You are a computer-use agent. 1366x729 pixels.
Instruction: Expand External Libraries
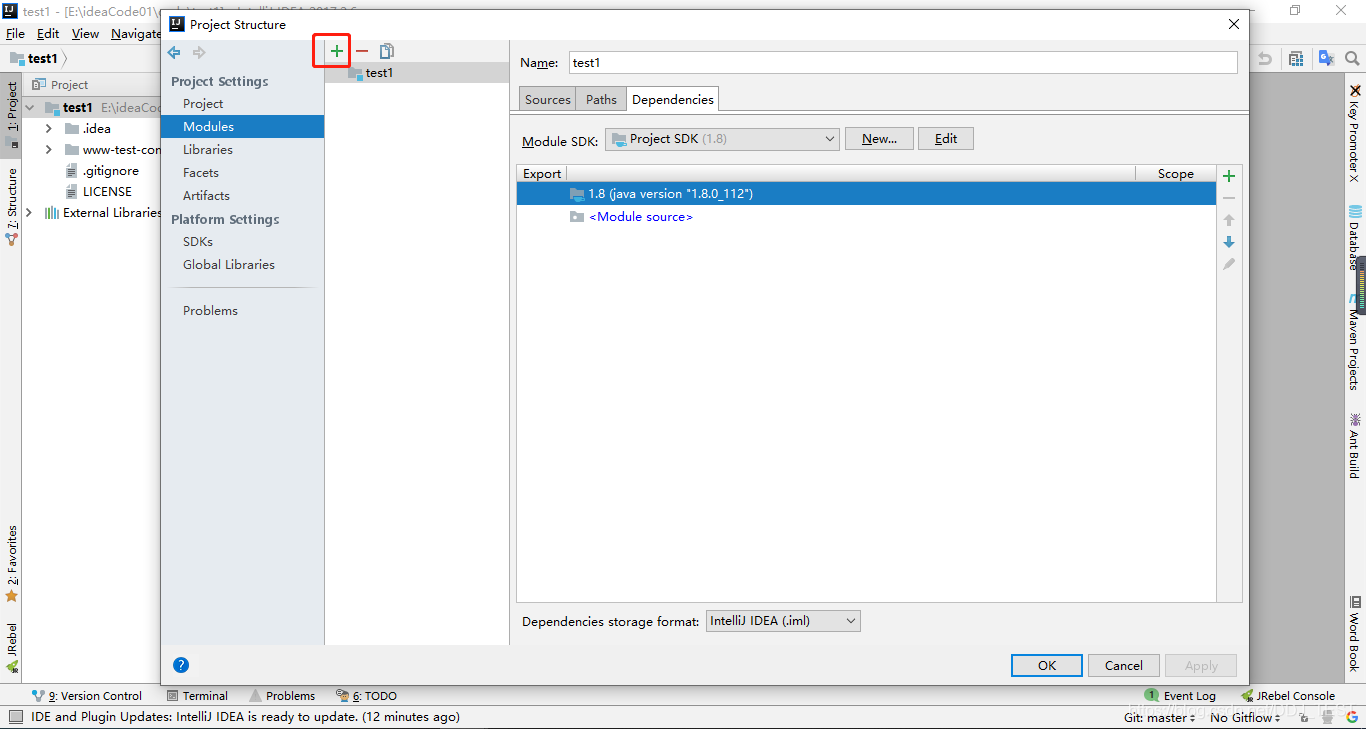coord(29,212)
